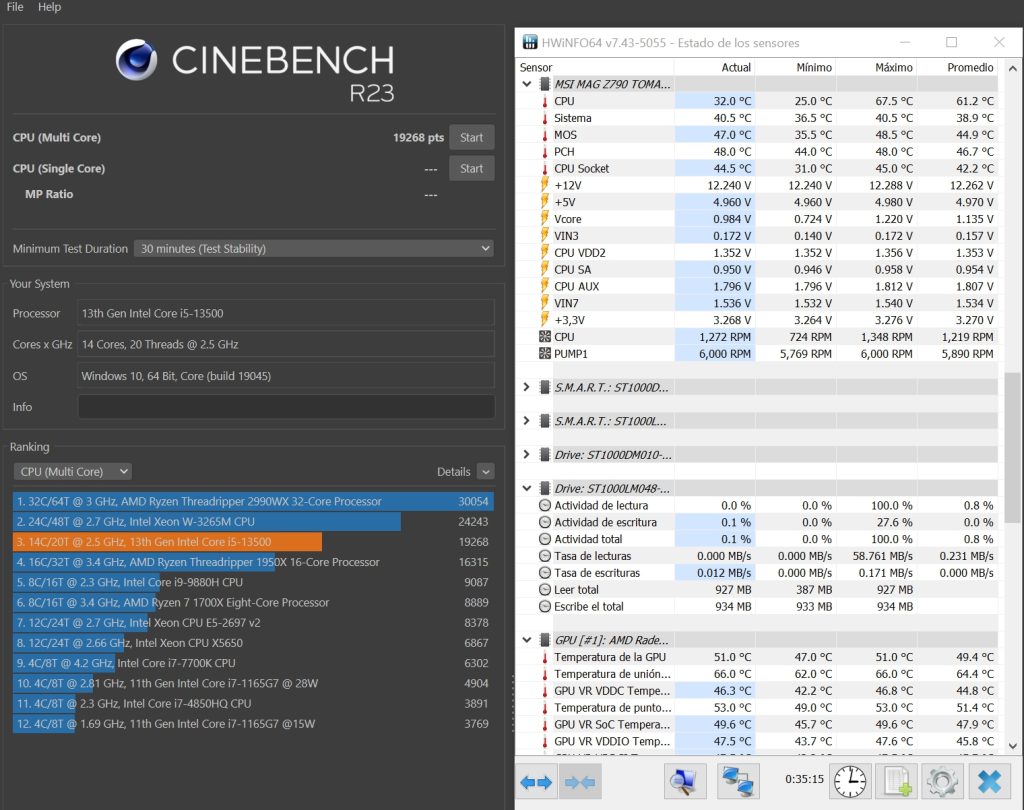The height and width of the screenshot is (810, 1024).
Task: Click the clock icon beside Actividad de lectura
Action: click(545, 506)
